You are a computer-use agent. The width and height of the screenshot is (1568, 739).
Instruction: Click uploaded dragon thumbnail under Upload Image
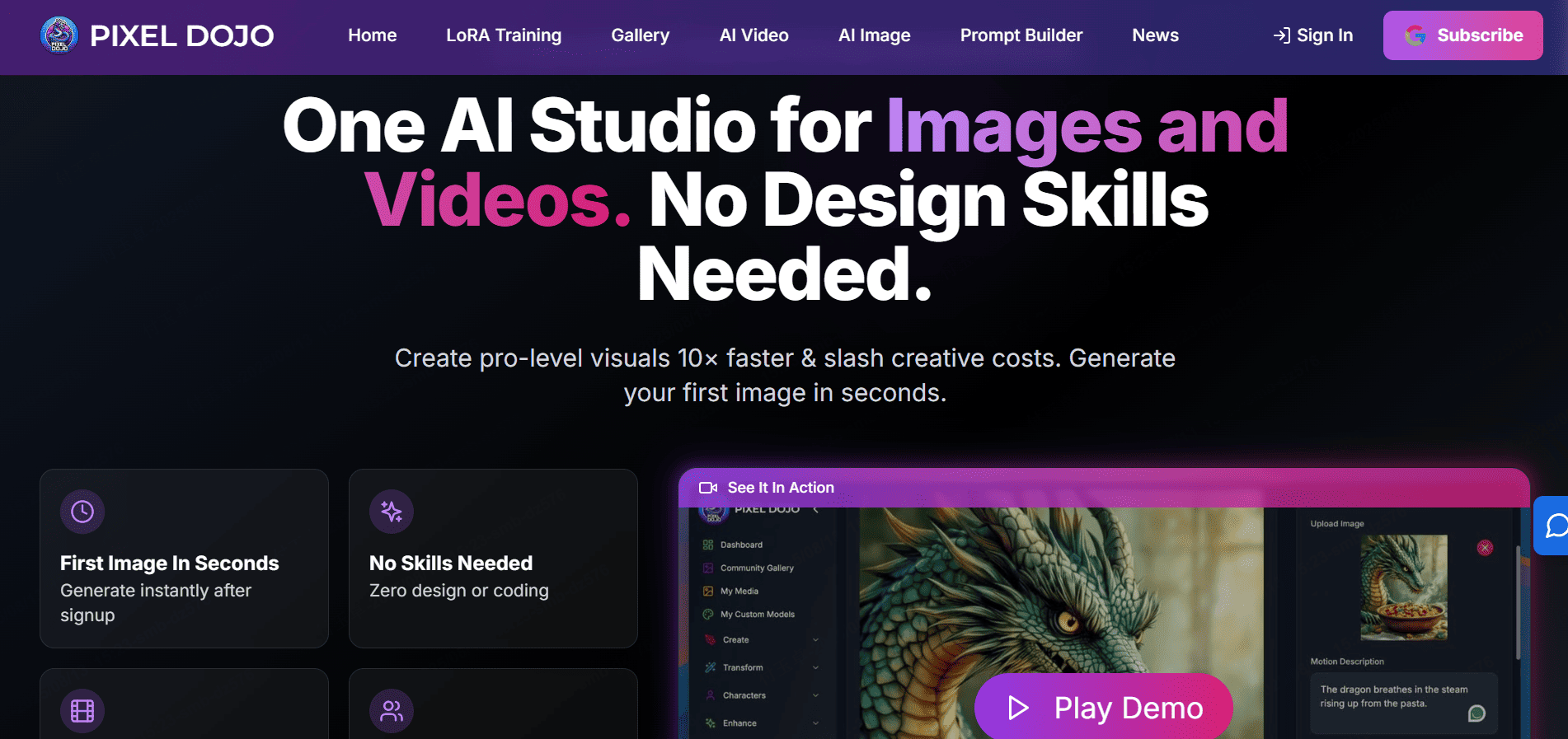(x=1404, y=587)
